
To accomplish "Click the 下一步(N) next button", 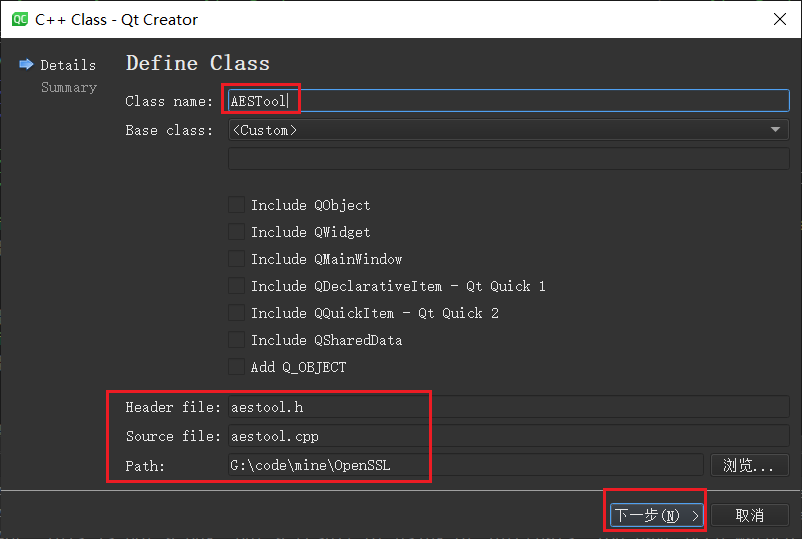I will pyautogui.click(x=656, y=515).
